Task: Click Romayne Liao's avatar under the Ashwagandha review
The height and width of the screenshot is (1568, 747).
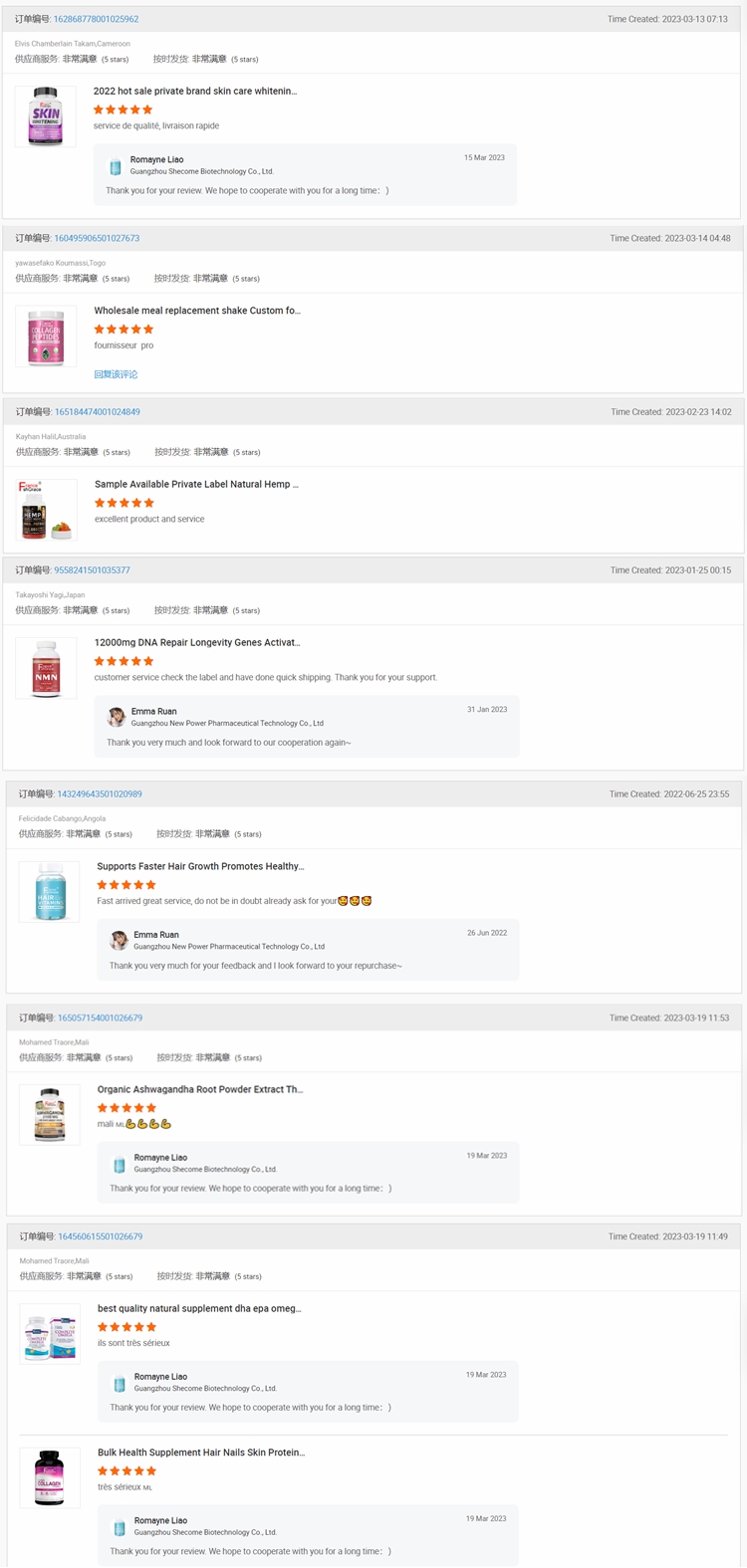Action: [x=120, y=1163]
